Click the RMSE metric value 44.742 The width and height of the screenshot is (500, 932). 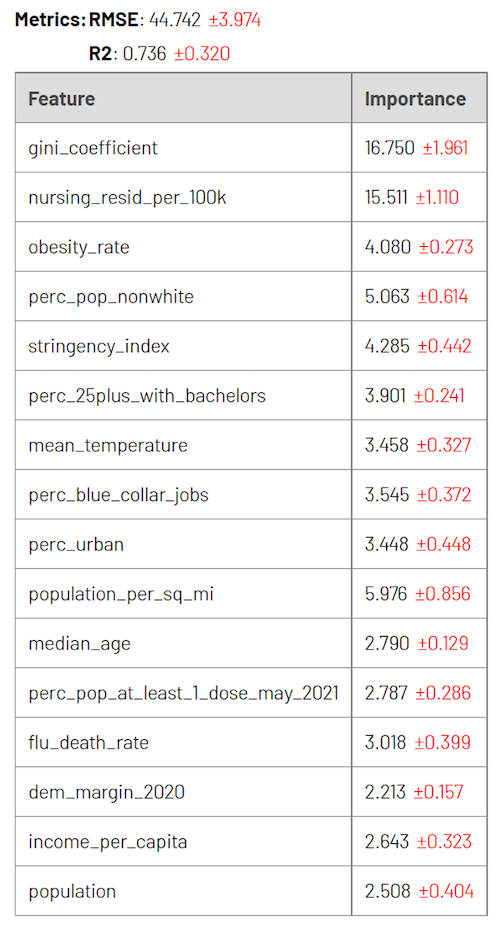(175, 20)
